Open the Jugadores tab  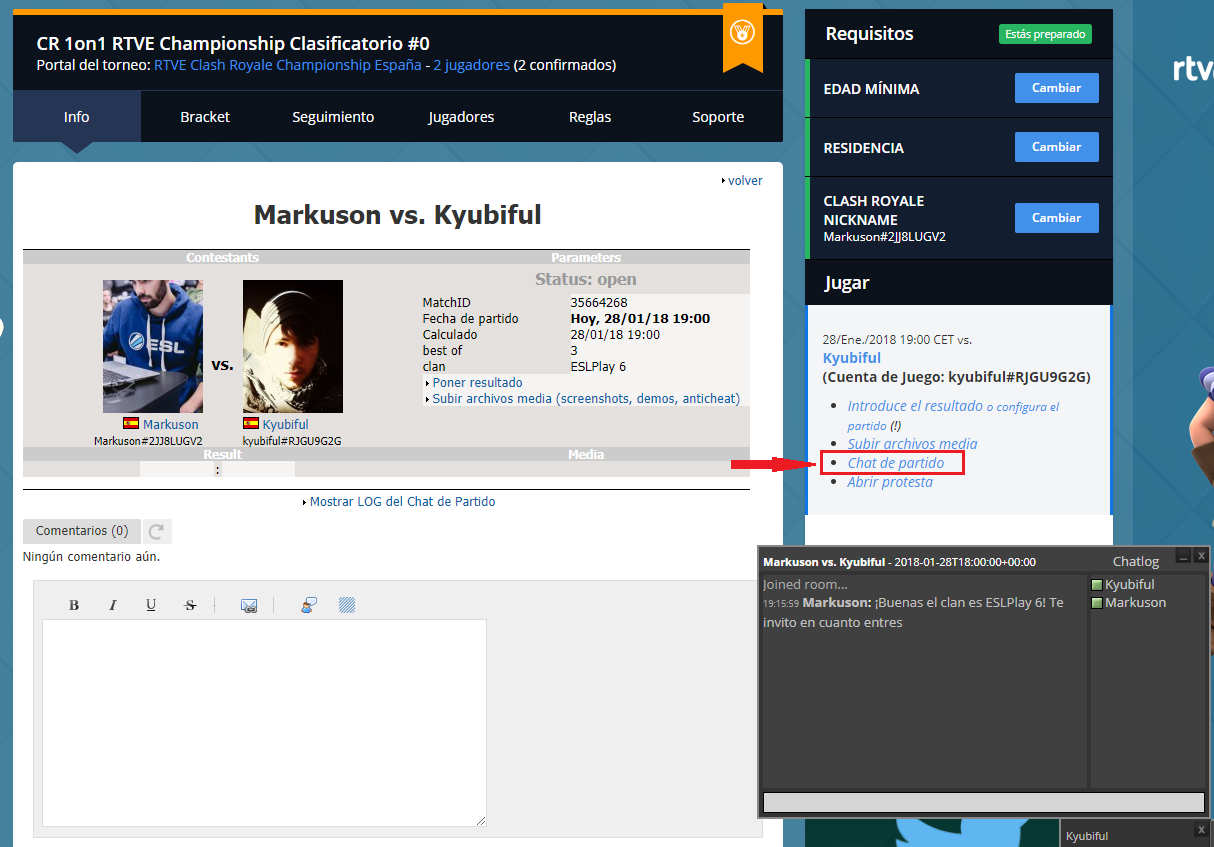(461, 117)
